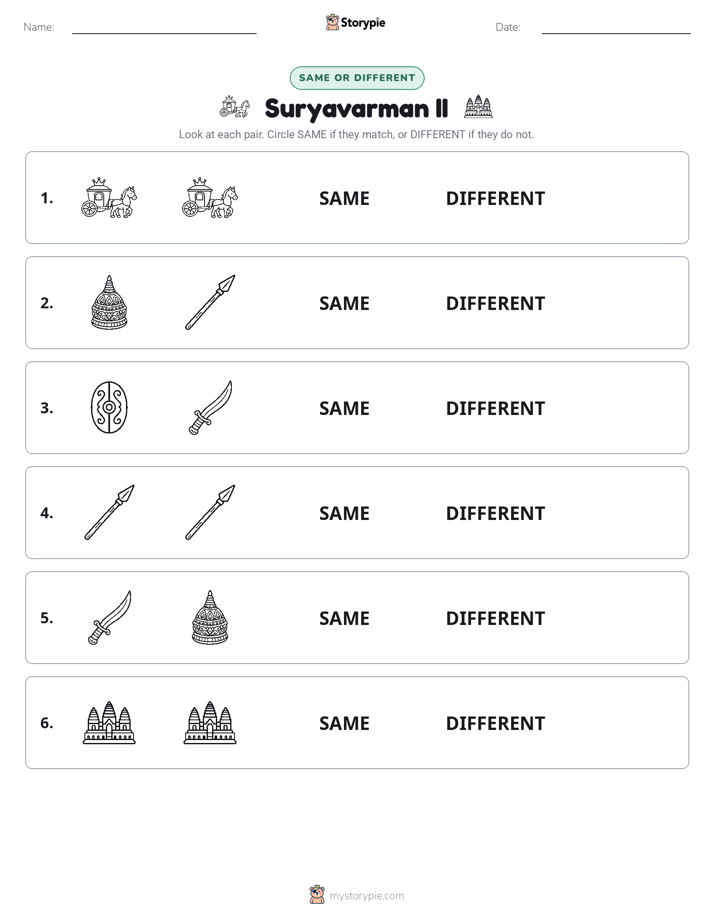The height and width of the screenshot is (924, 714).
Task: Choose DIFFERENT for pair 3
Action: coord(495,408)
